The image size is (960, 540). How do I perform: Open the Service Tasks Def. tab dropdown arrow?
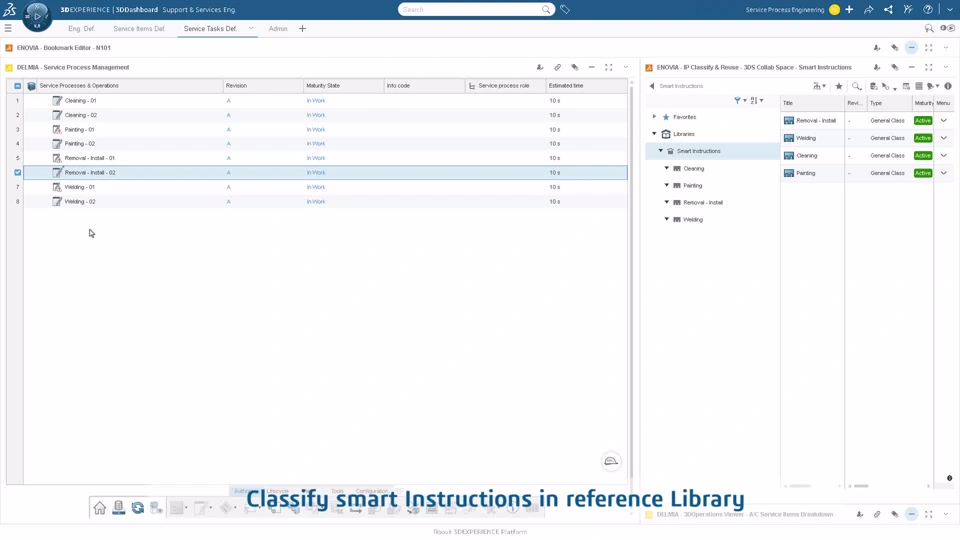click(251, 28)
